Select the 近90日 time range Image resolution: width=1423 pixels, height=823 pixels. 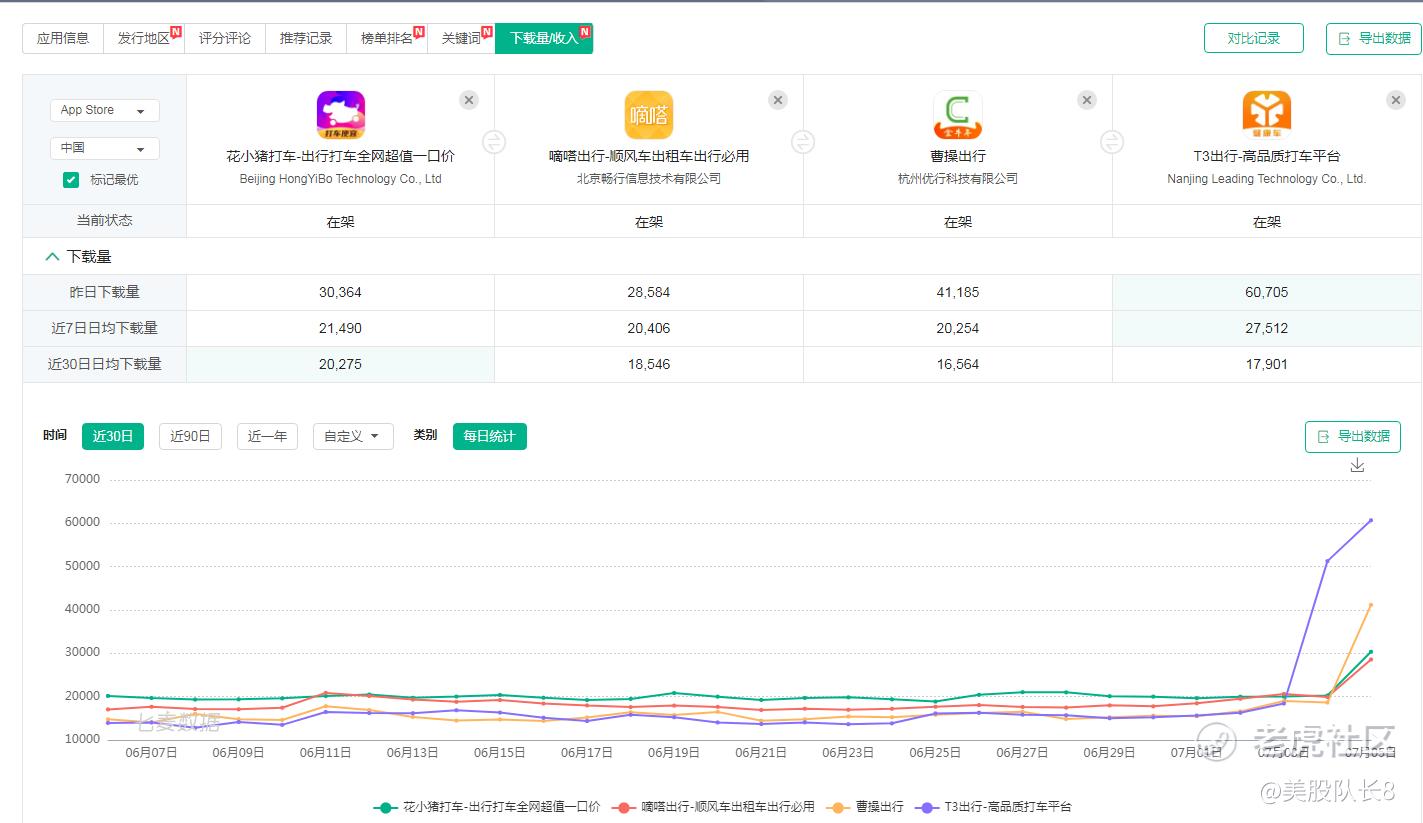[x=190, y=436]
